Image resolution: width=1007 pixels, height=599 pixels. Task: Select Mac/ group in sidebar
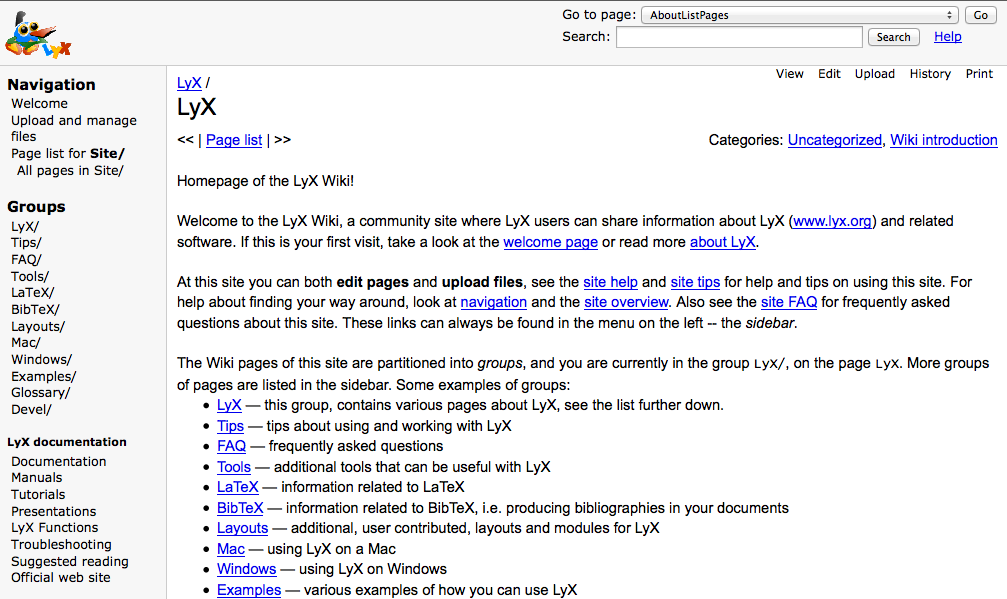tap(26, 343)
